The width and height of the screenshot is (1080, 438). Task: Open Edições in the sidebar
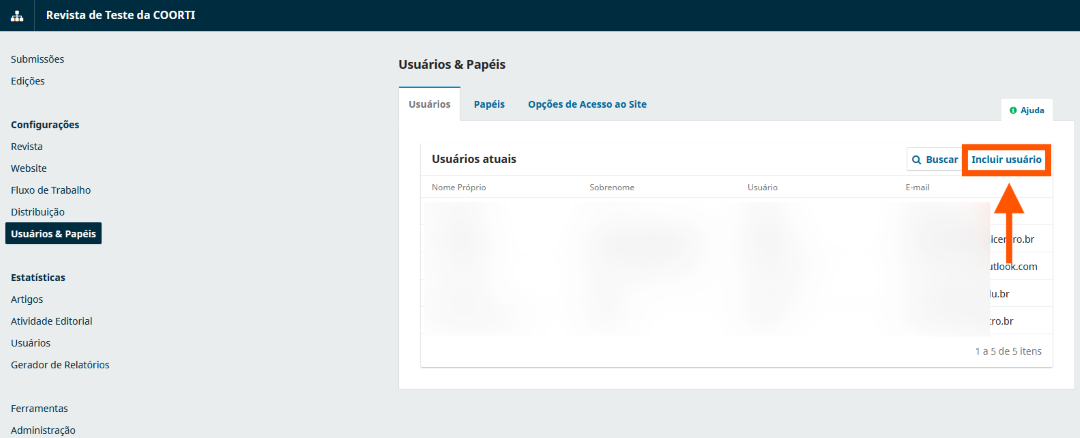coord(28,81)
